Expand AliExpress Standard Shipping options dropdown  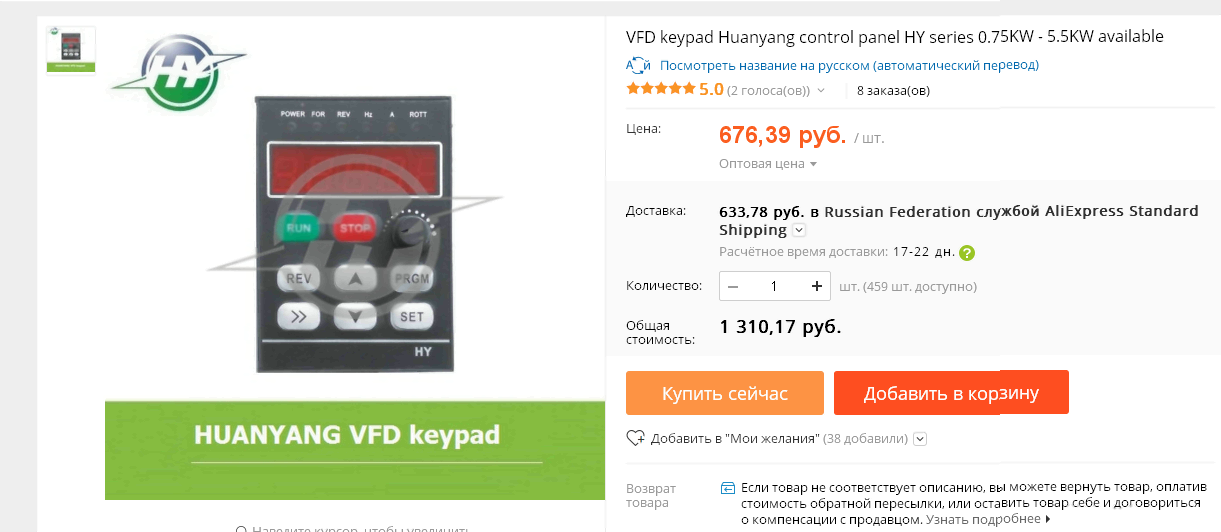(798, 231)
